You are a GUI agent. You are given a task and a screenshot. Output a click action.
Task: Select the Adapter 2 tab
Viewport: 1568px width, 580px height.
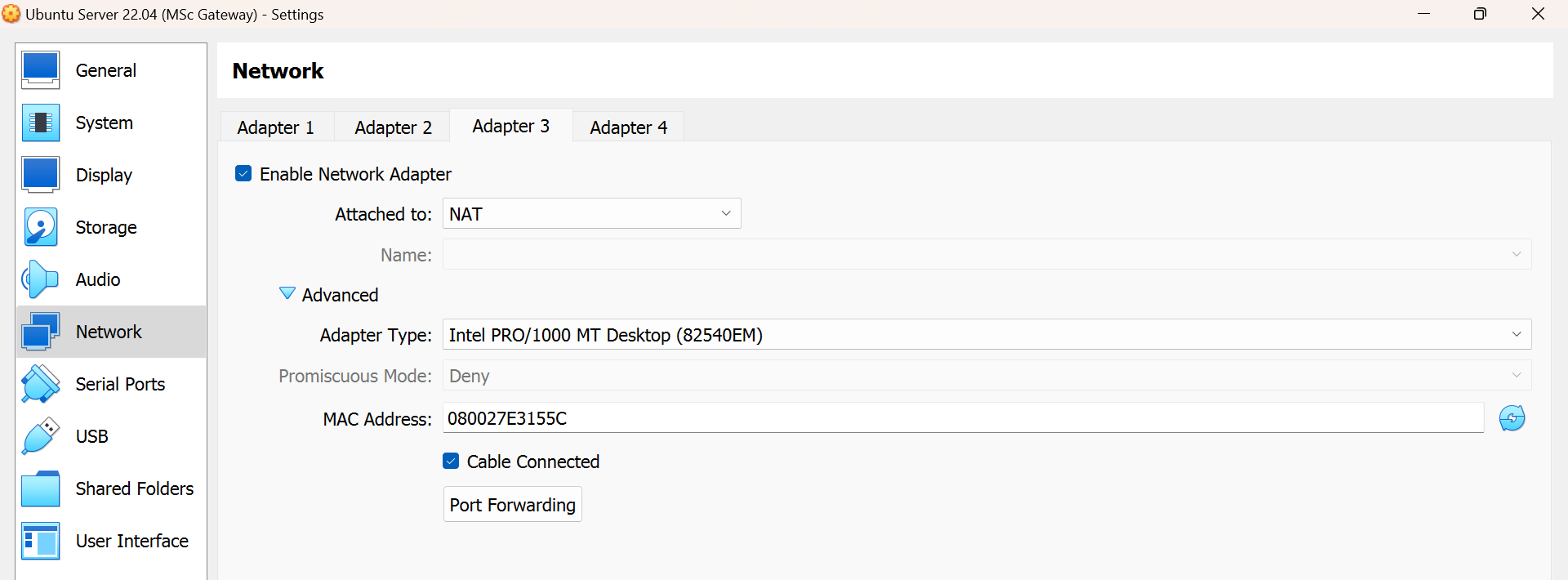click(393, 127)
